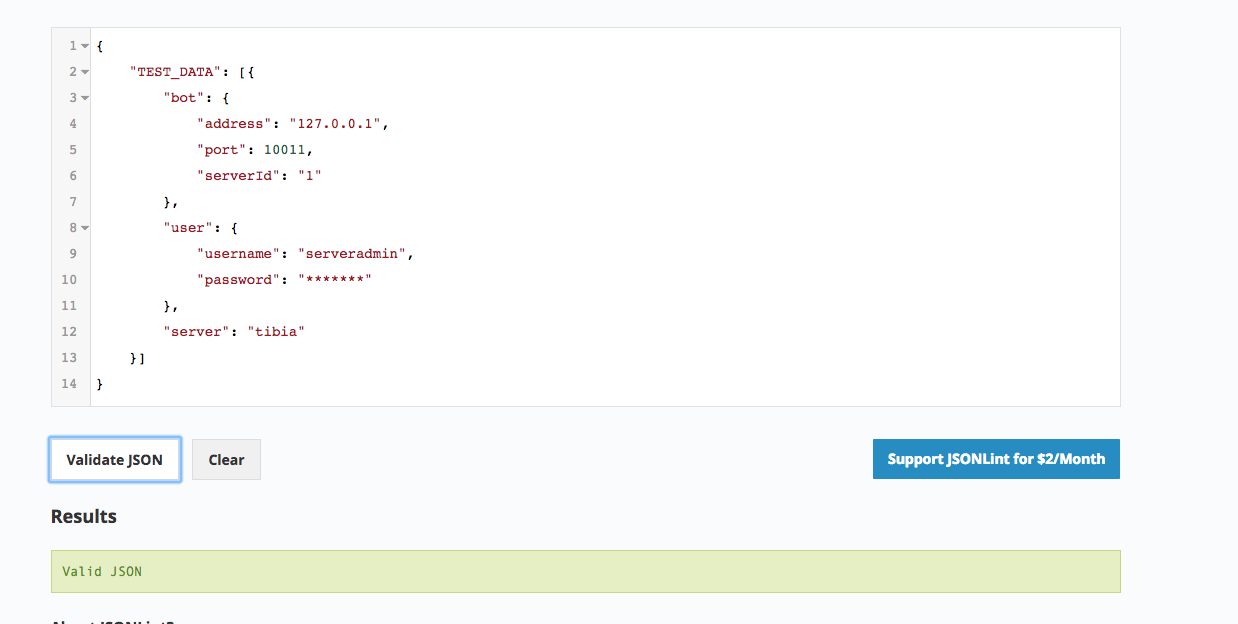This screenshot has width=1238, height=624.
Task: Click the Validate JSON button
Action: [x=114, y=459]
